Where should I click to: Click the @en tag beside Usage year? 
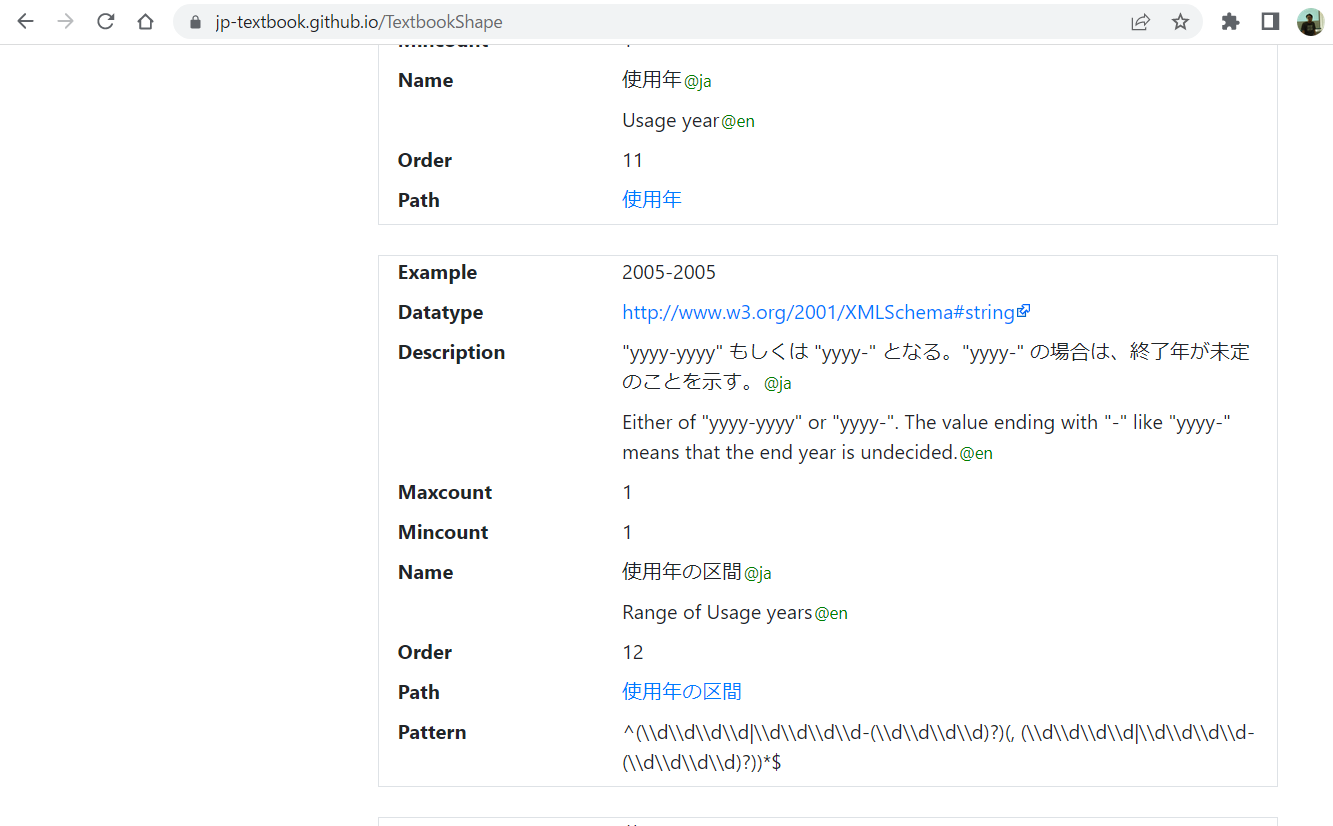739,121
